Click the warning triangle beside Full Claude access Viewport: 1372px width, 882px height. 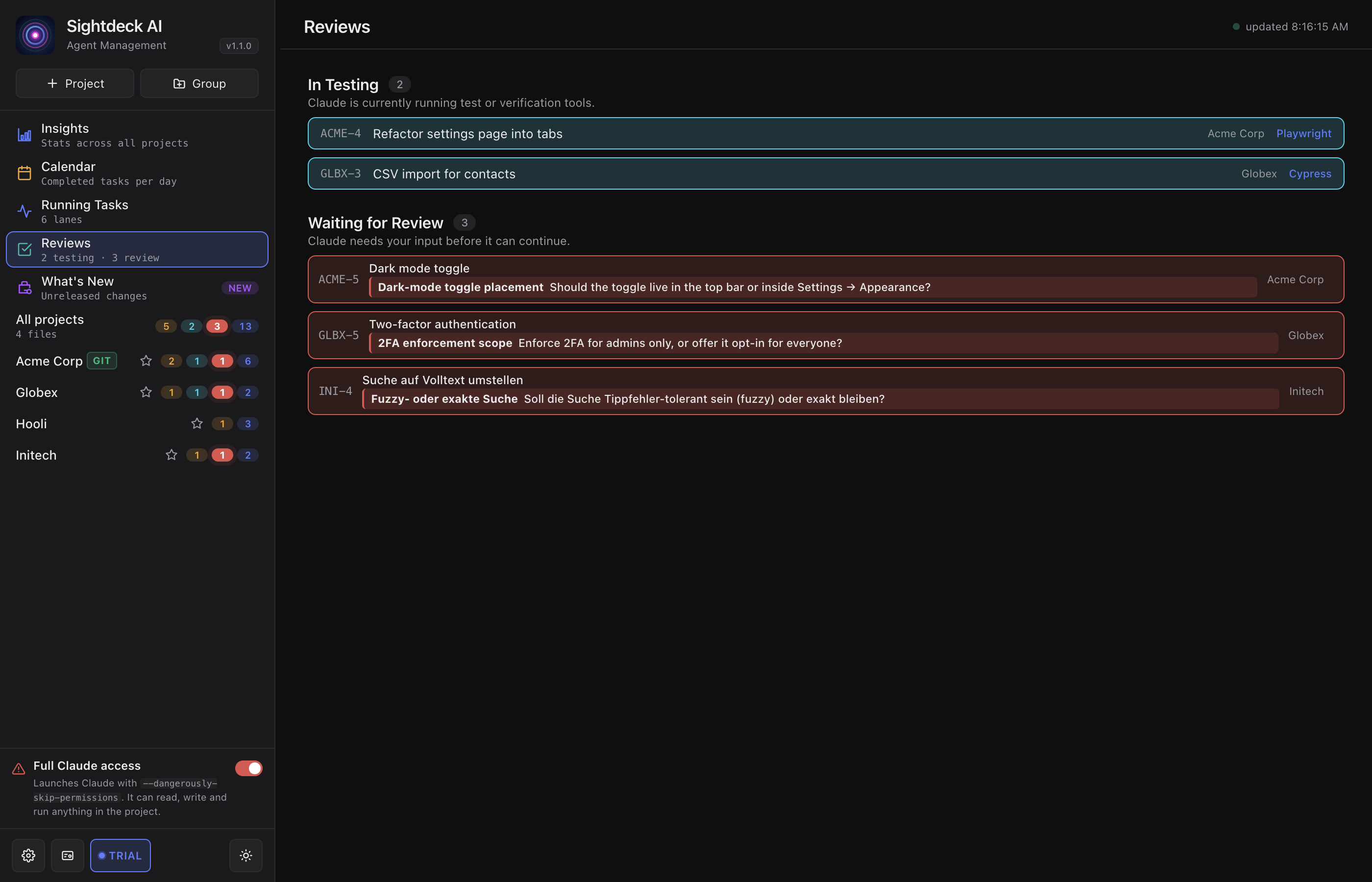[19, 769]
